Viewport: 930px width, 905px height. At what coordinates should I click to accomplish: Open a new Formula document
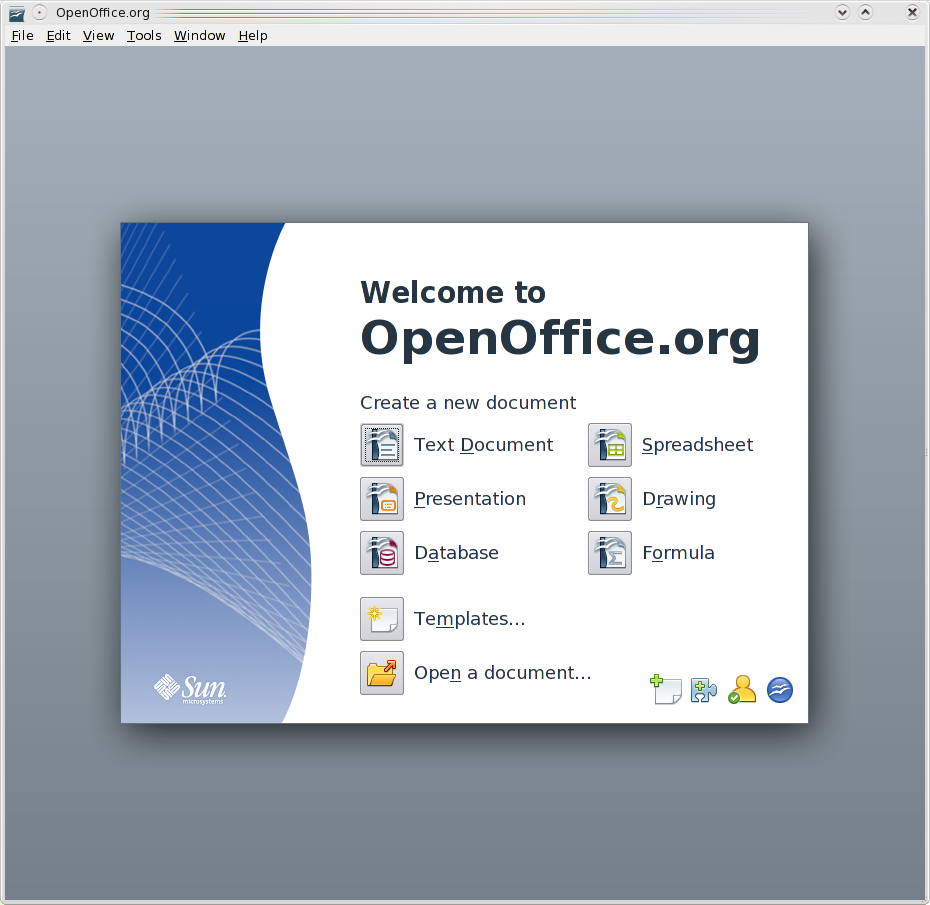point(610,553)
